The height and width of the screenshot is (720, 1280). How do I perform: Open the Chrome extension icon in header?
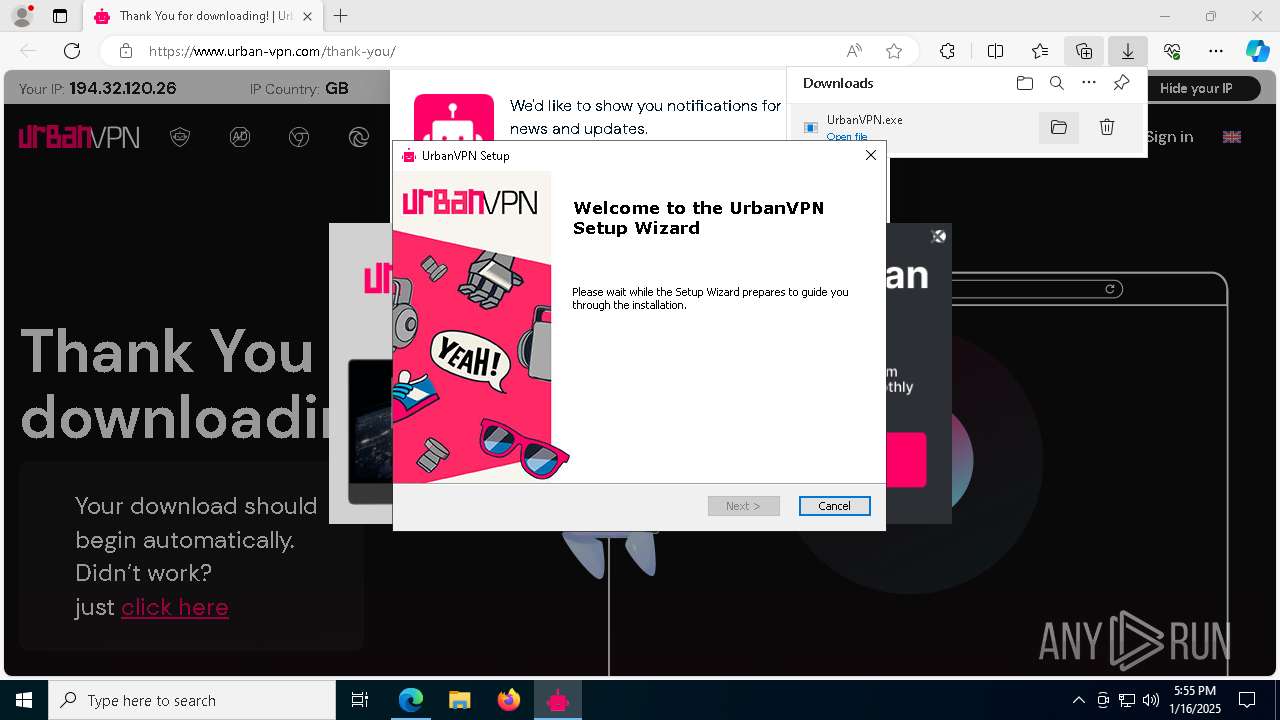[299, 137]
